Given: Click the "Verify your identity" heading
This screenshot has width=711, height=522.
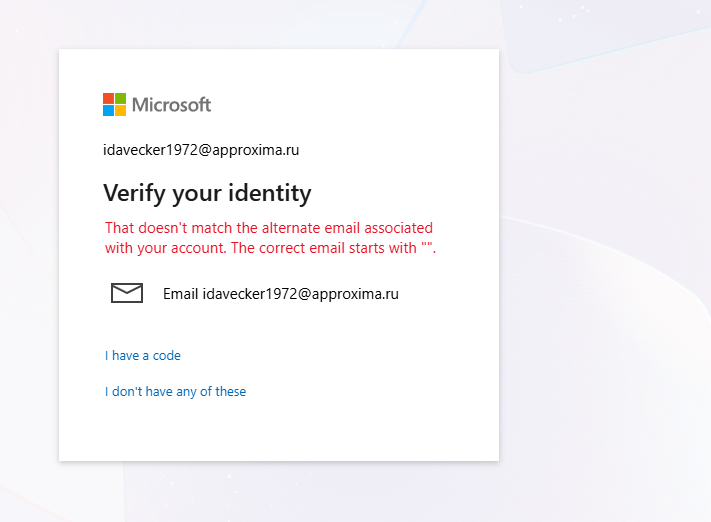Looking at the screenshot, I should coord(207,194).
